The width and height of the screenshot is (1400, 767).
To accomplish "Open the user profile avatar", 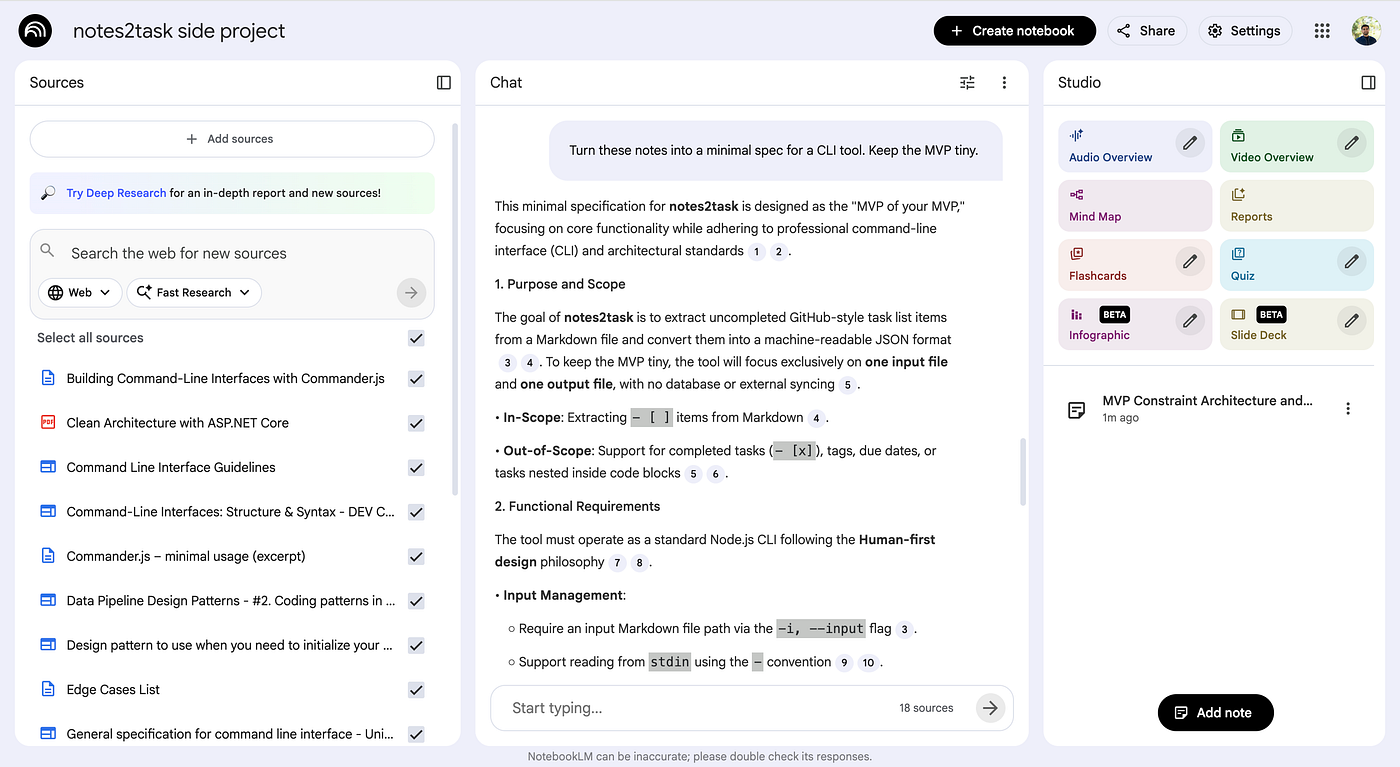I will (x=1366, y=31).
